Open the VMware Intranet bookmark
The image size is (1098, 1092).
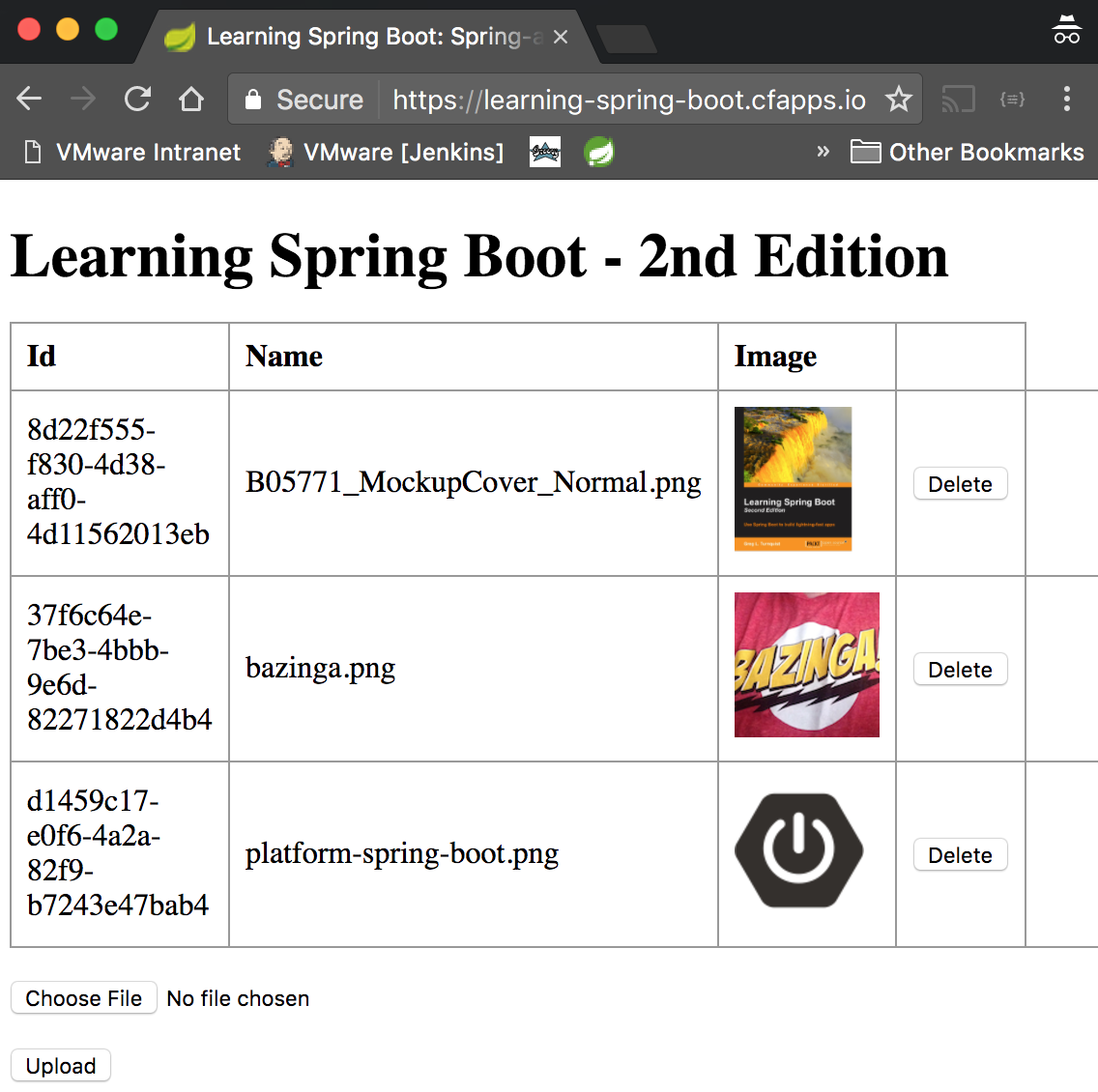132,152
